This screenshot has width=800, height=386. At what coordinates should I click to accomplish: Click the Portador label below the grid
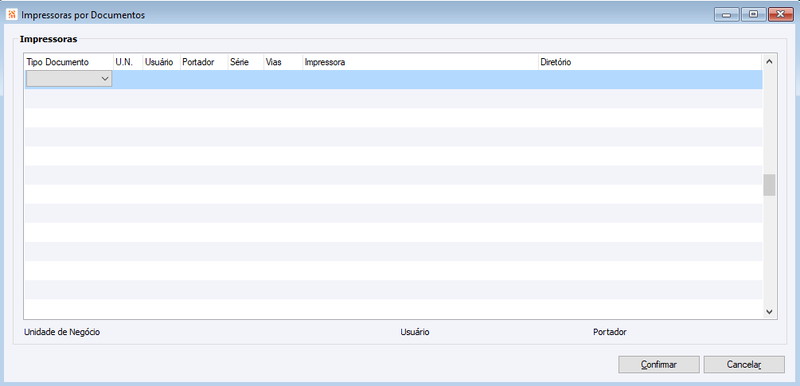610,332
